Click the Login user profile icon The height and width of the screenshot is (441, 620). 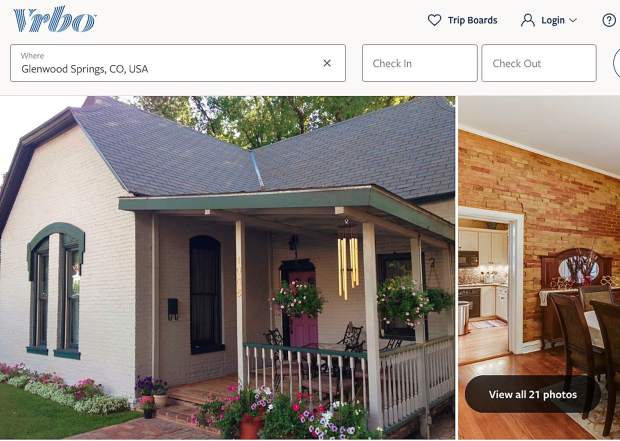(527, 20)
